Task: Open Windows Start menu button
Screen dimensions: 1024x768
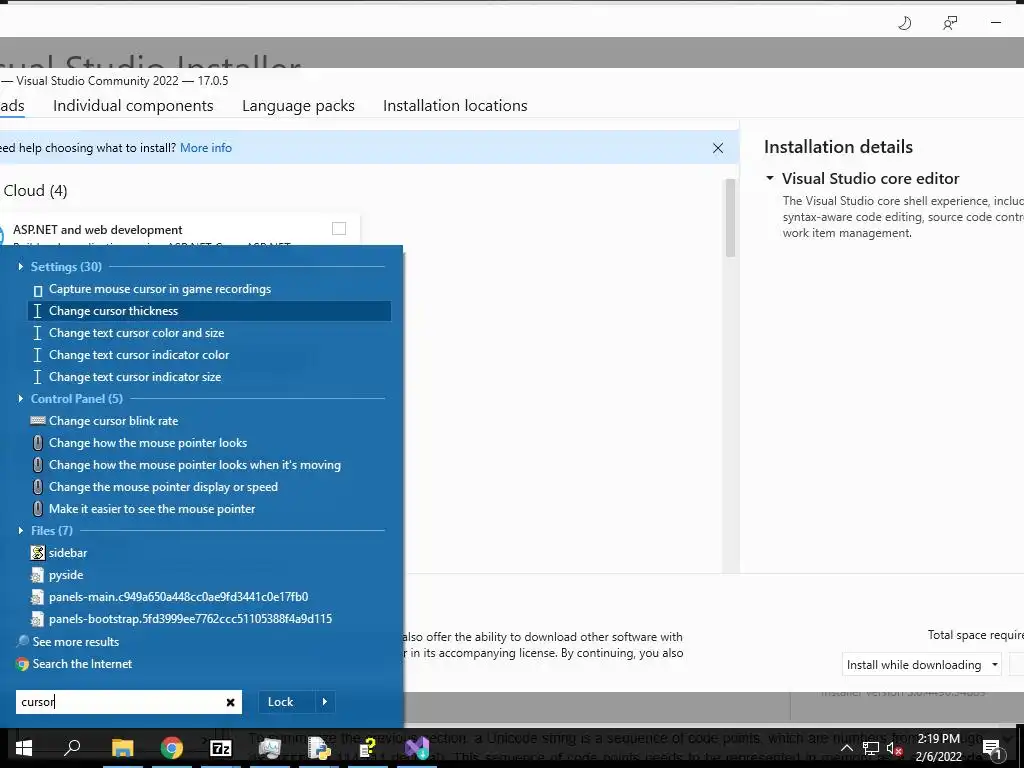Action: [x=24, y=747]
